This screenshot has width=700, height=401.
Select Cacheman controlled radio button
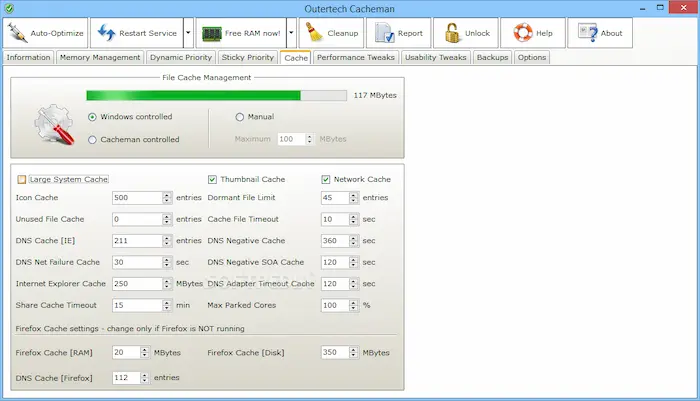(x=92, y=140)
